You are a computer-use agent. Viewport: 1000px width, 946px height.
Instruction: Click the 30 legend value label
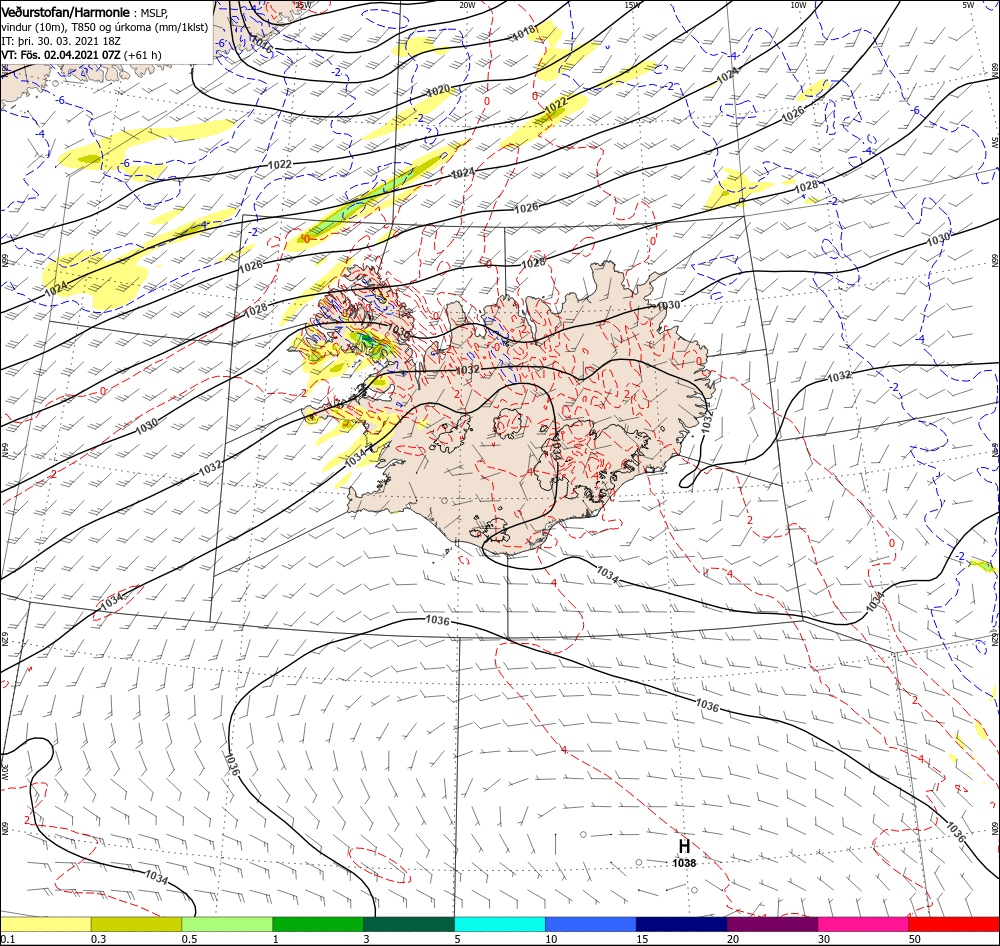coord(825,939)
